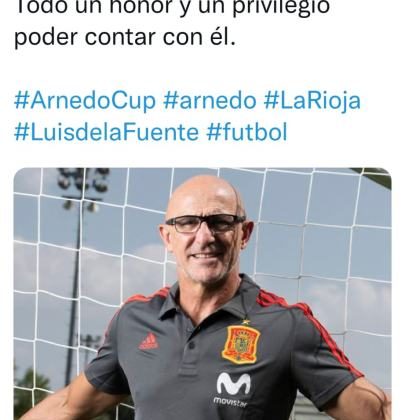Click the Movistar M logo on shirt
This screenshot has width=405, height=420.
[233, 384]
